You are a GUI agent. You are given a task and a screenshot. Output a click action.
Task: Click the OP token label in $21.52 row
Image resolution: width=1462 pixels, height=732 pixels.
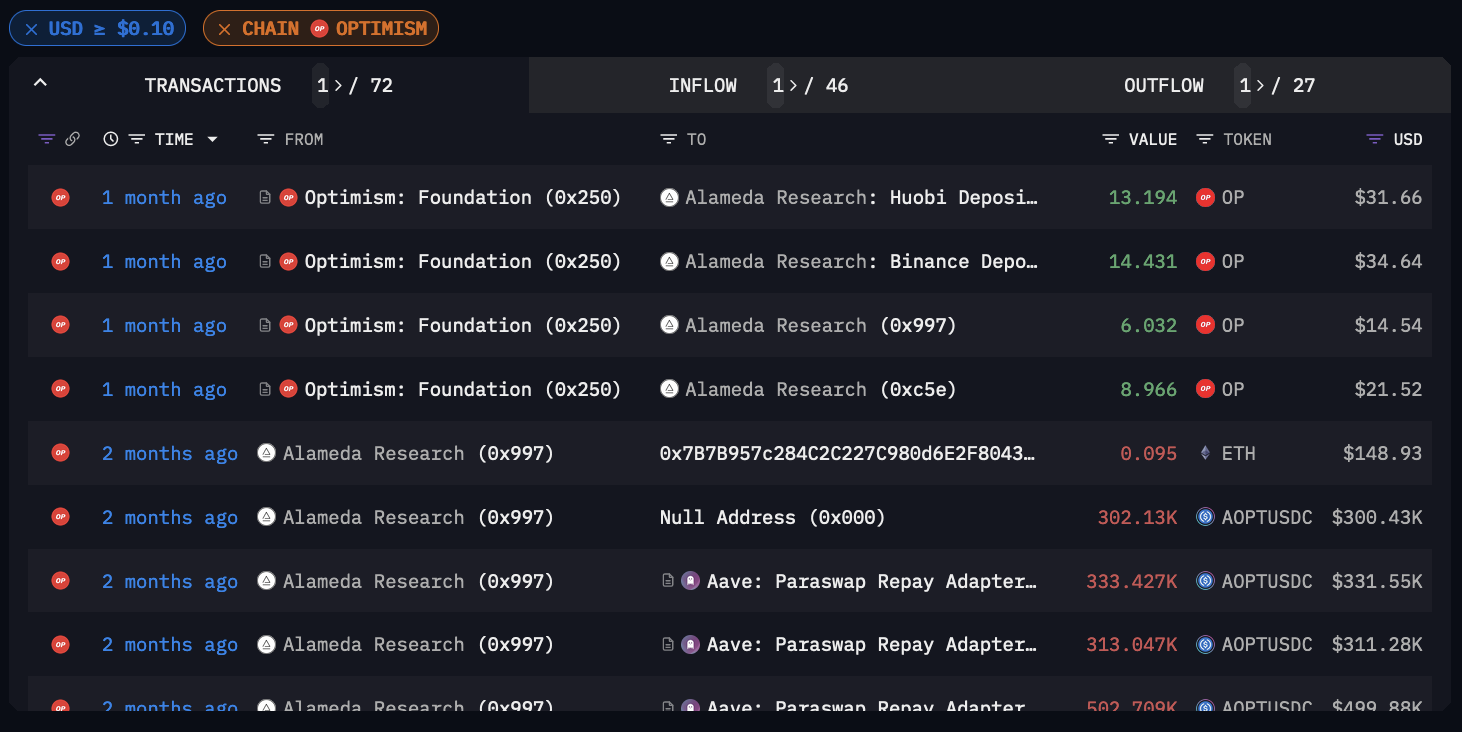click(1233, 390)
